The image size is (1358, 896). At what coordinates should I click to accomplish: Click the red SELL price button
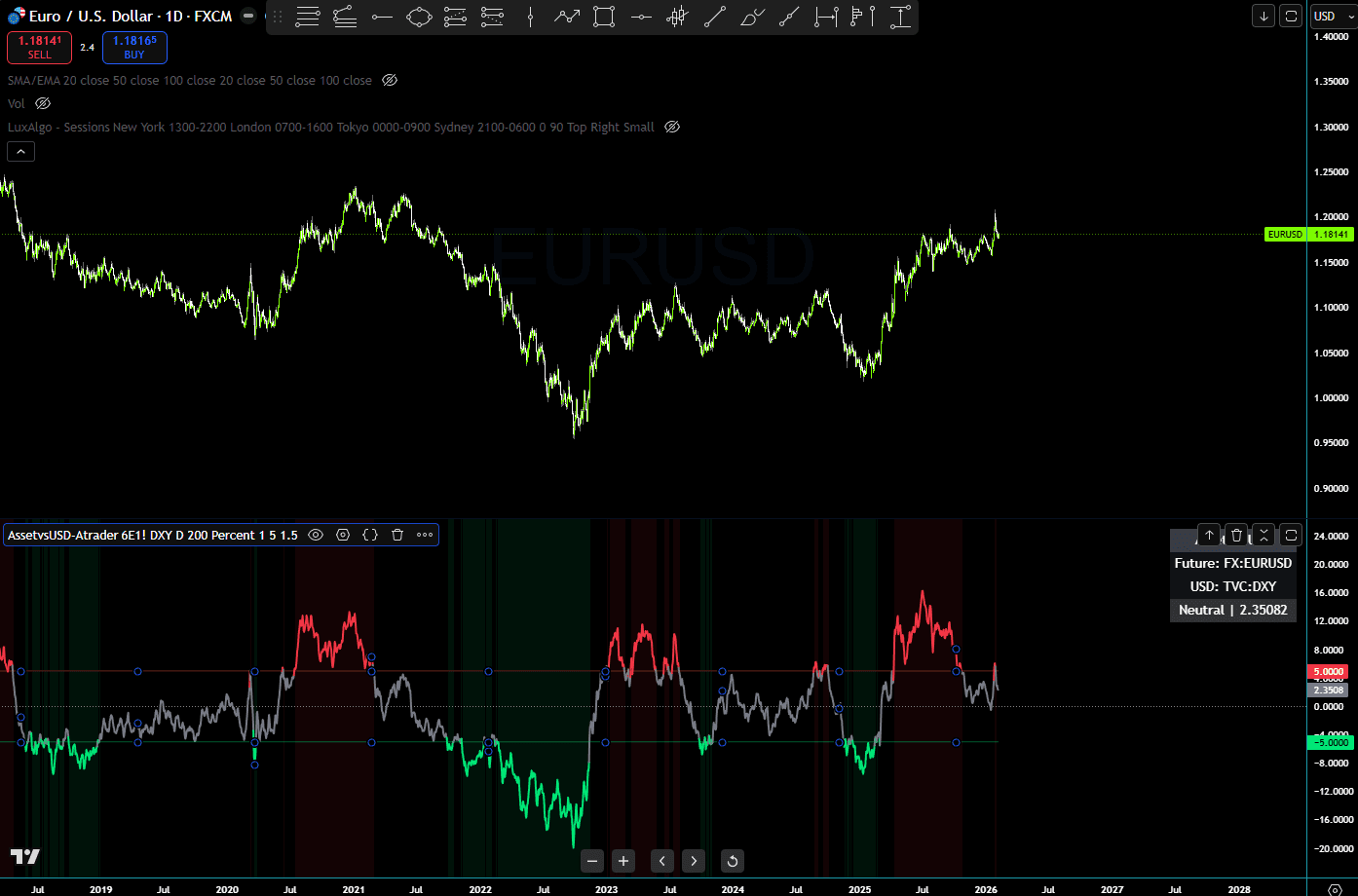click(39, 48)
